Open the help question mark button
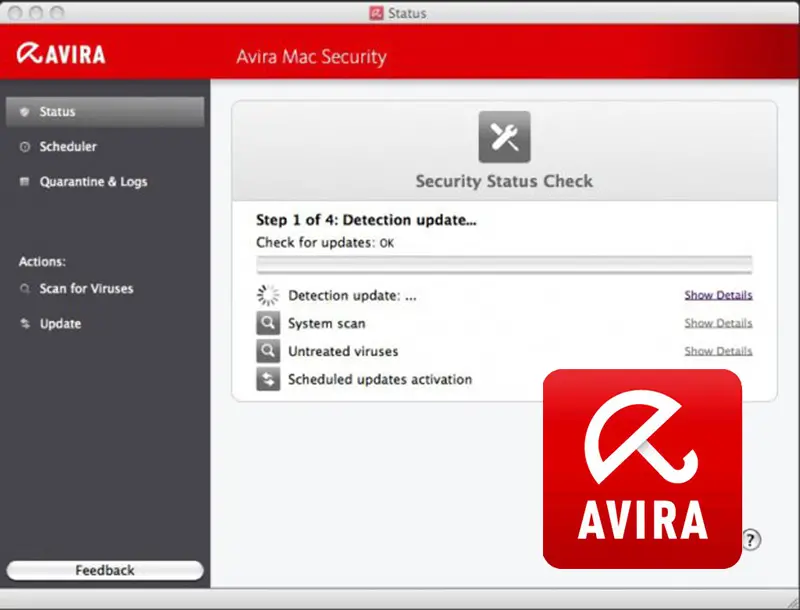 pos(752,539)
